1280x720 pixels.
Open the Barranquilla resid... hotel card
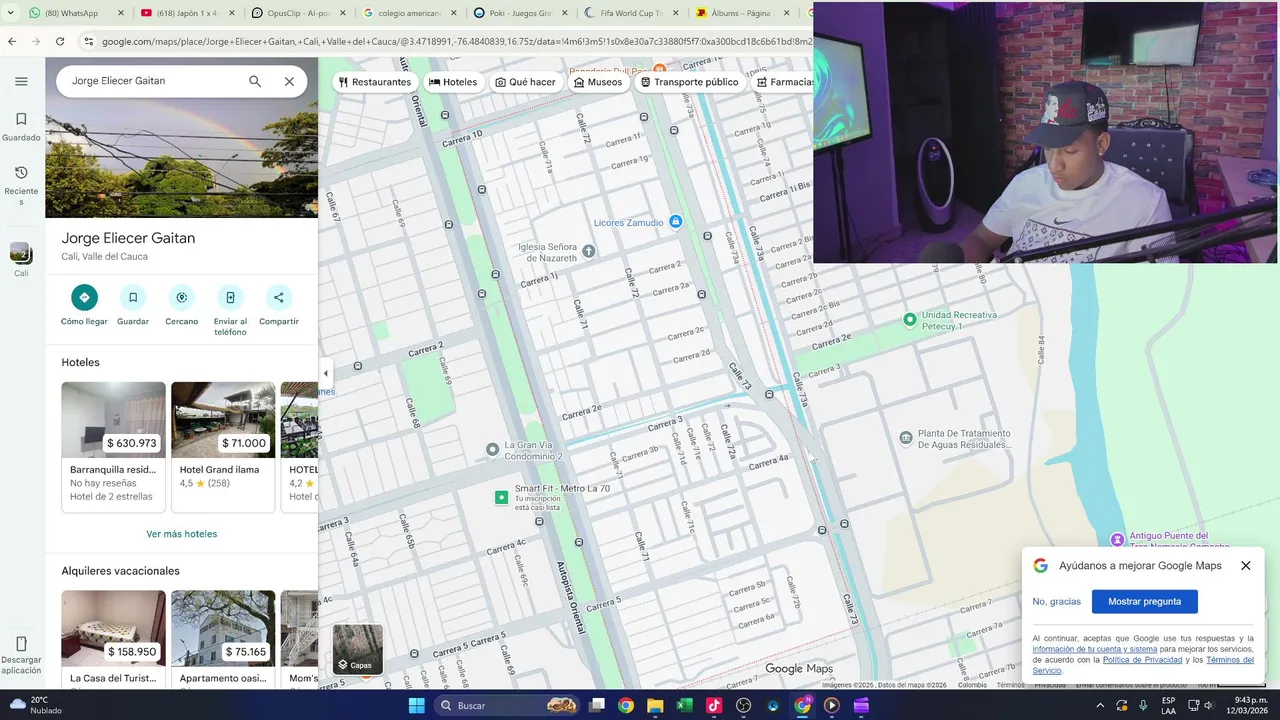(113, 446)
